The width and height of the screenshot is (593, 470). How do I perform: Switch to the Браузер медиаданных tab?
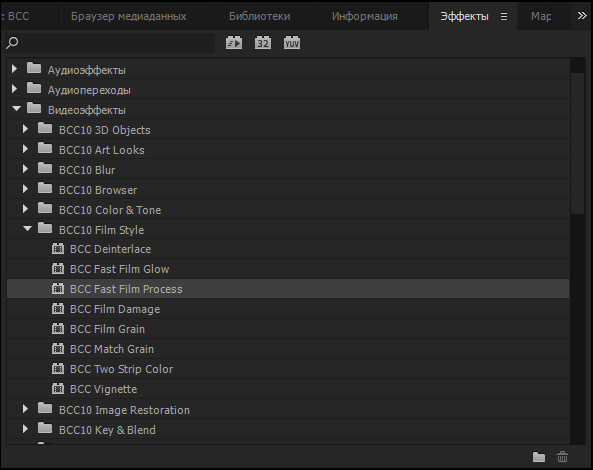129,16
